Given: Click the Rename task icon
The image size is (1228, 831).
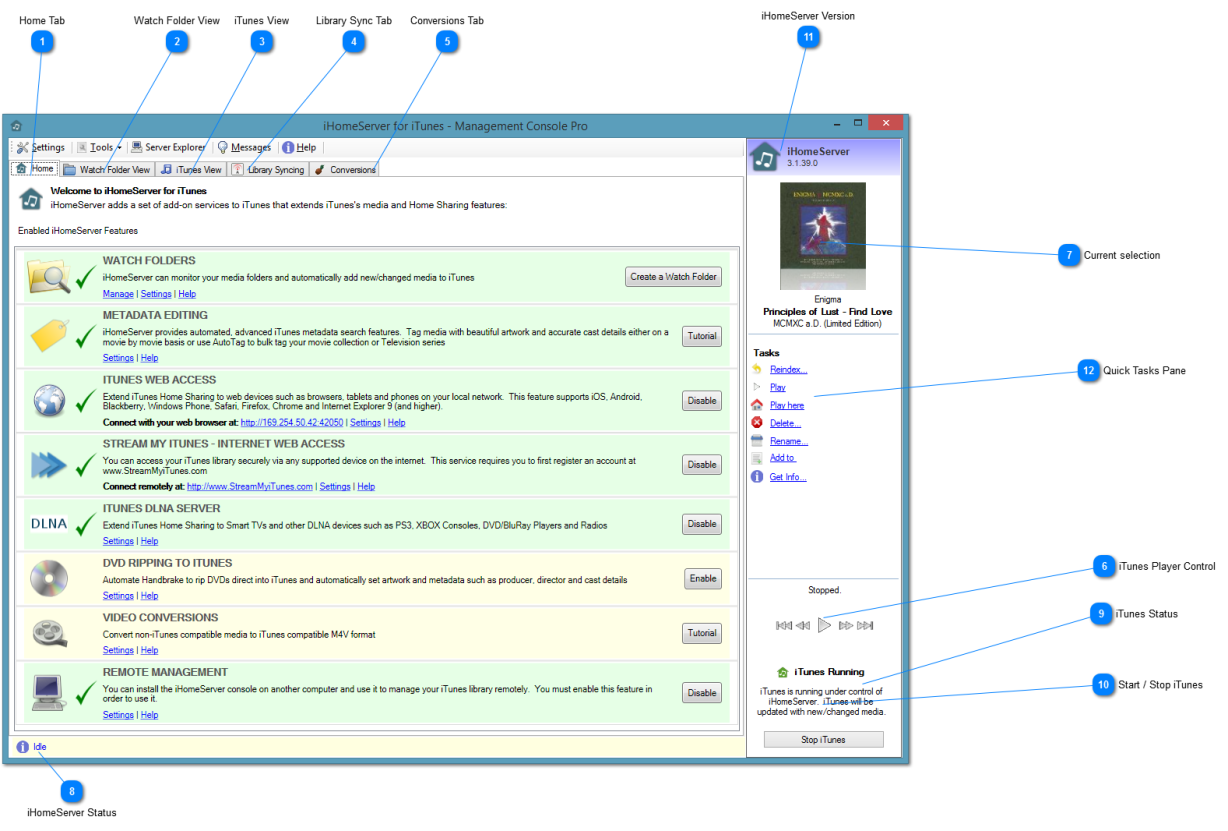Looking at the screenshot, I should [757, 441].
